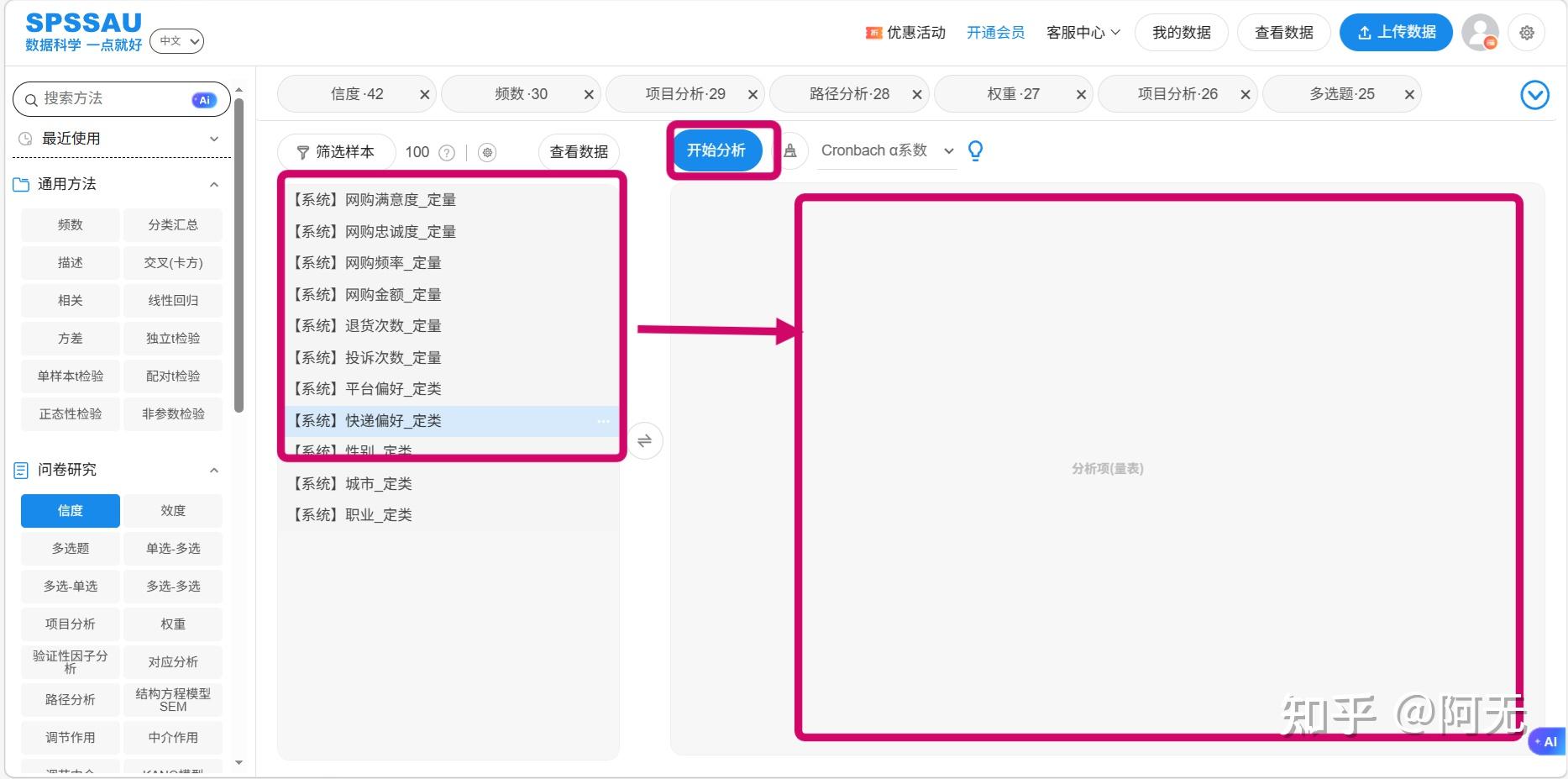Close the 频数·30 tab
This screenshot has height=779, width=1568.
pyautogui.click(x=589, y=95)
